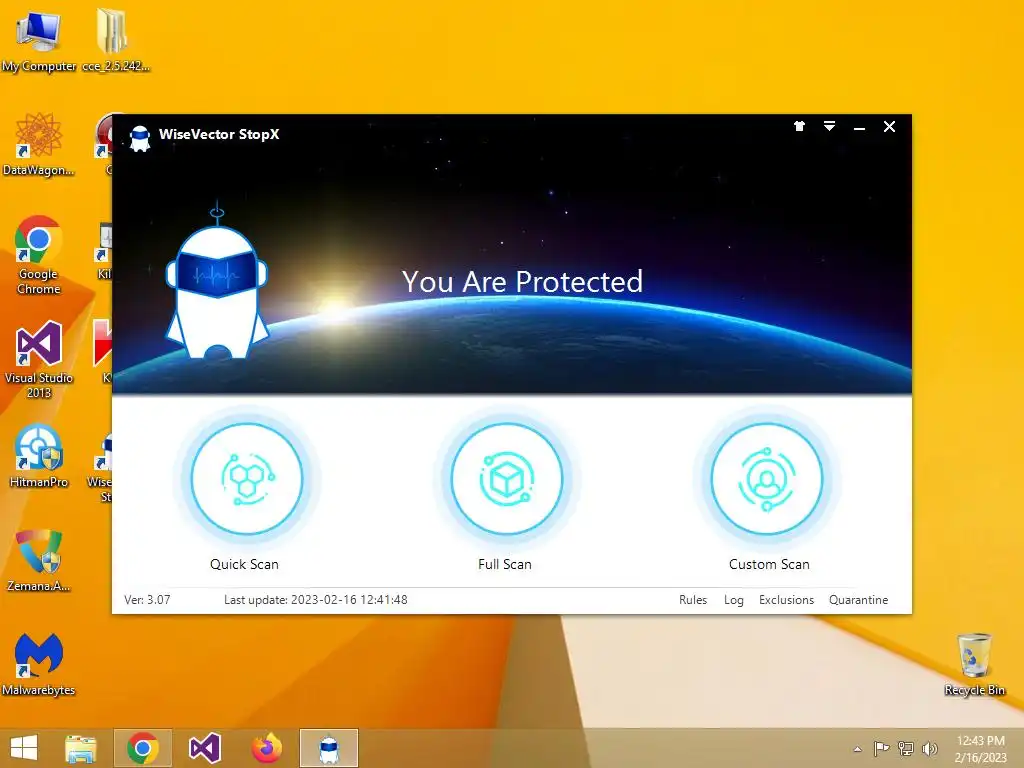The image size is (1024, 768).
Task: Open the Windows Start button
Action: tap(24, 748)
